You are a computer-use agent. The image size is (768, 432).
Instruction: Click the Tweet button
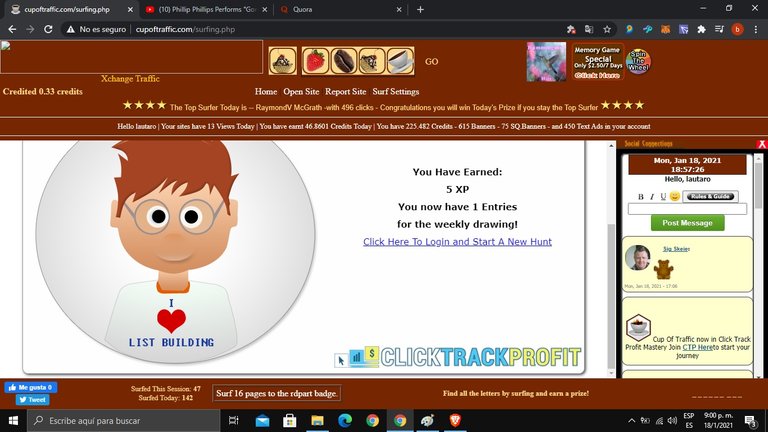[x=32, y=400]
